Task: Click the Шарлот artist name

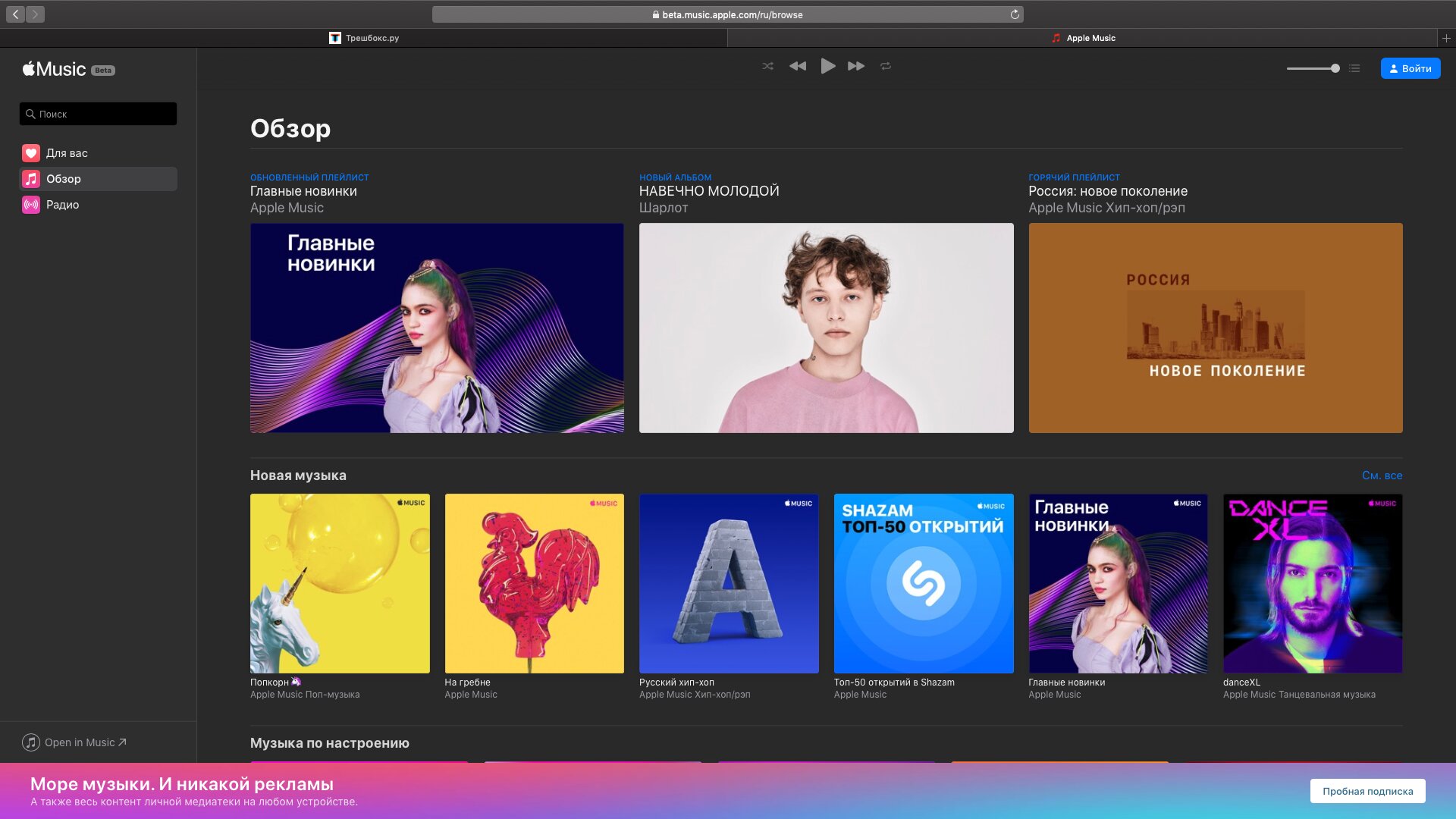Action: [664, 208]
